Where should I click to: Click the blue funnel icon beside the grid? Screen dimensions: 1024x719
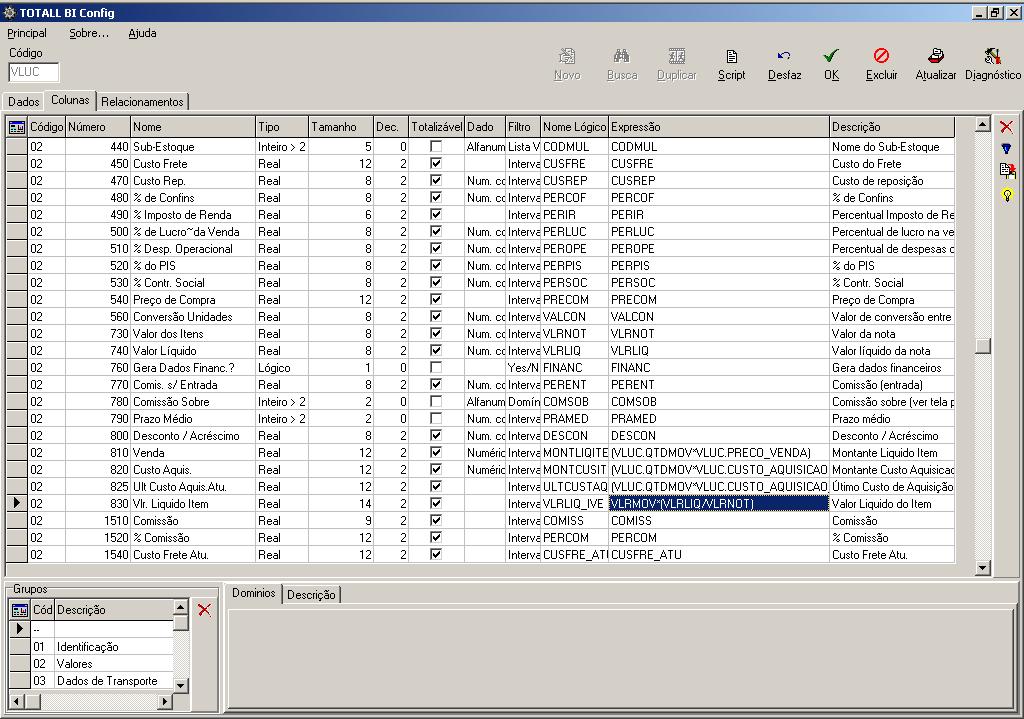coord(1006,149)
